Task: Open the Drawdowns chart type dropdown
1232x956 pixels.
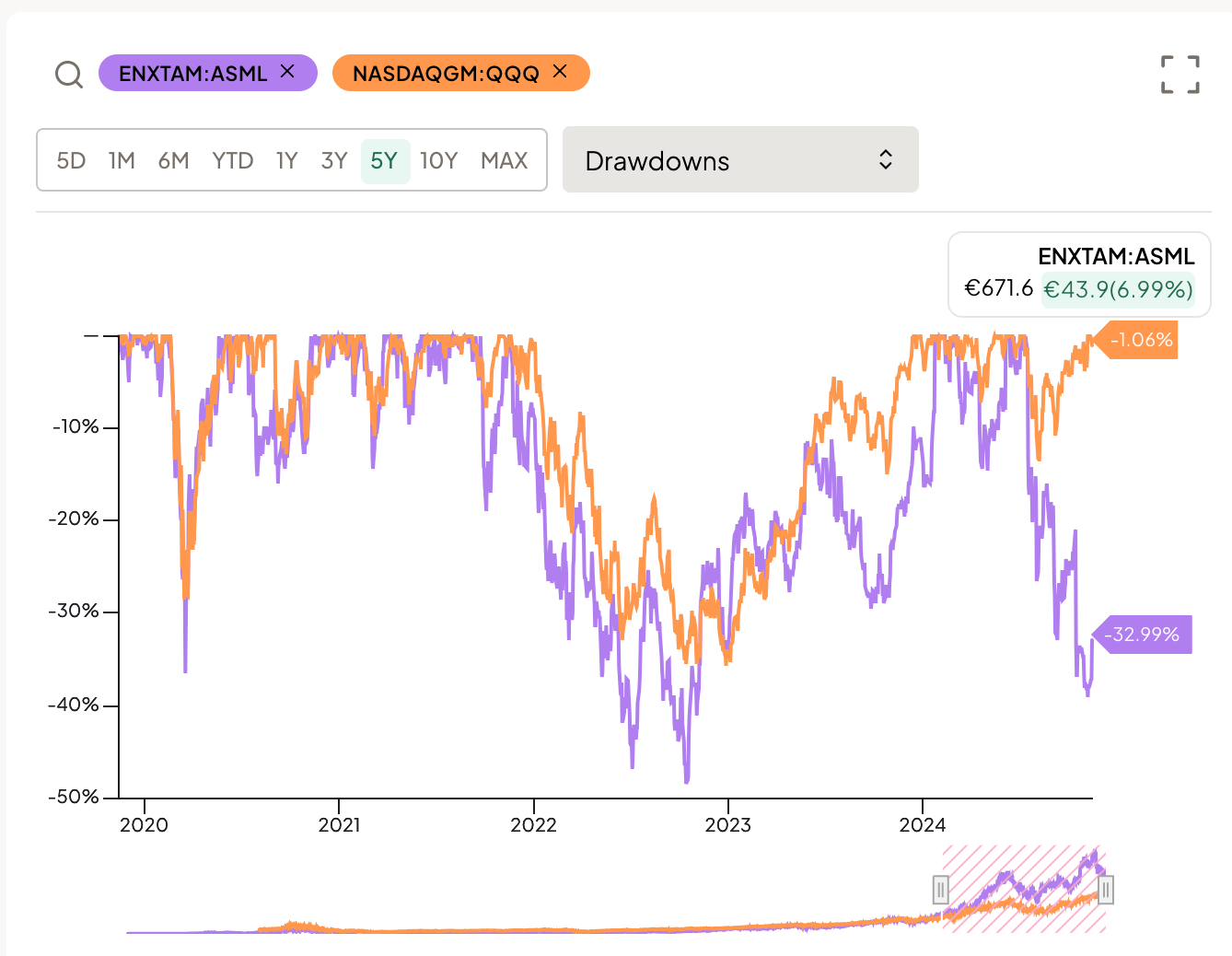Action: tap(740, 159)
